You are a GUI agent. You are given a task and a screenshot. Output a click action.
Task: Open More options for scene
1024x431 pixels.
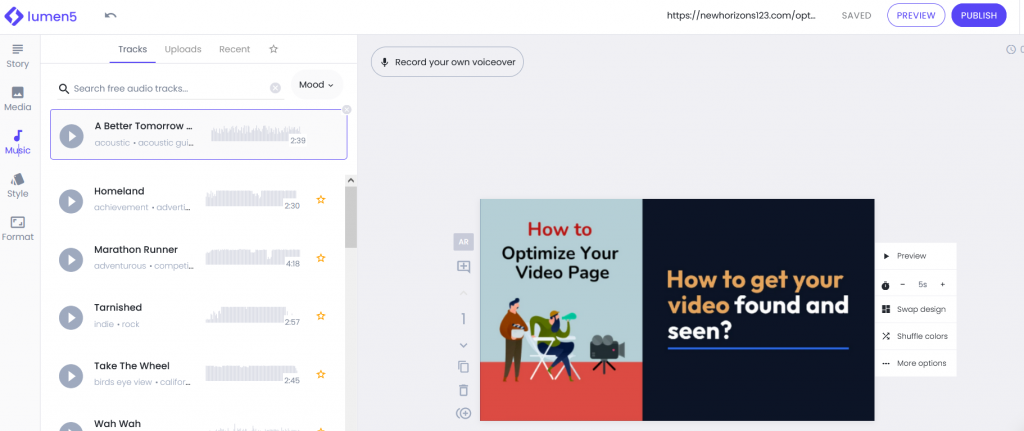(x=916, y=363)
